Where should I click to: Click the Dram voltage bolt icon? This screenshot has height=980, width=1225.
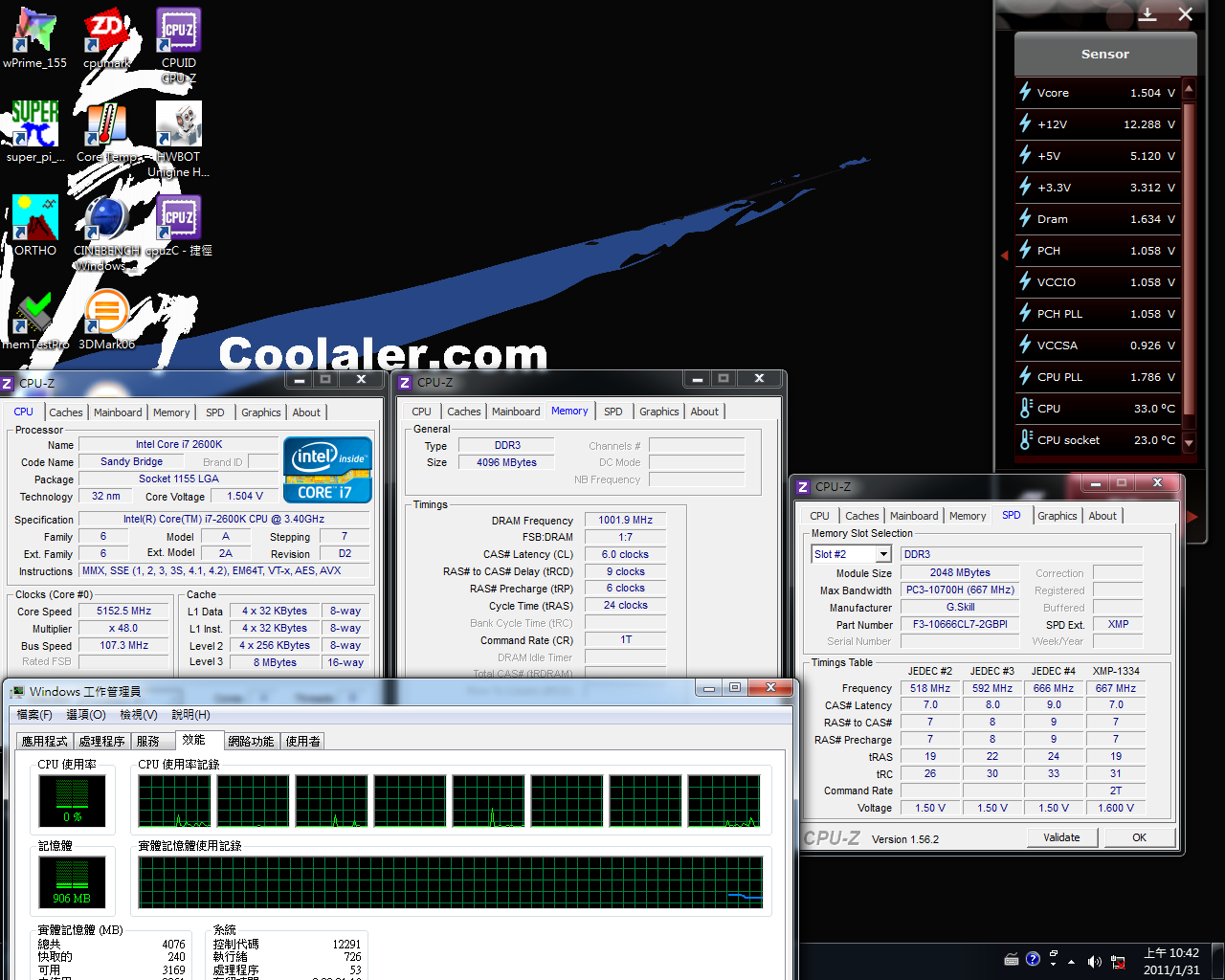pyautogui.click(x=1026, y=218)
